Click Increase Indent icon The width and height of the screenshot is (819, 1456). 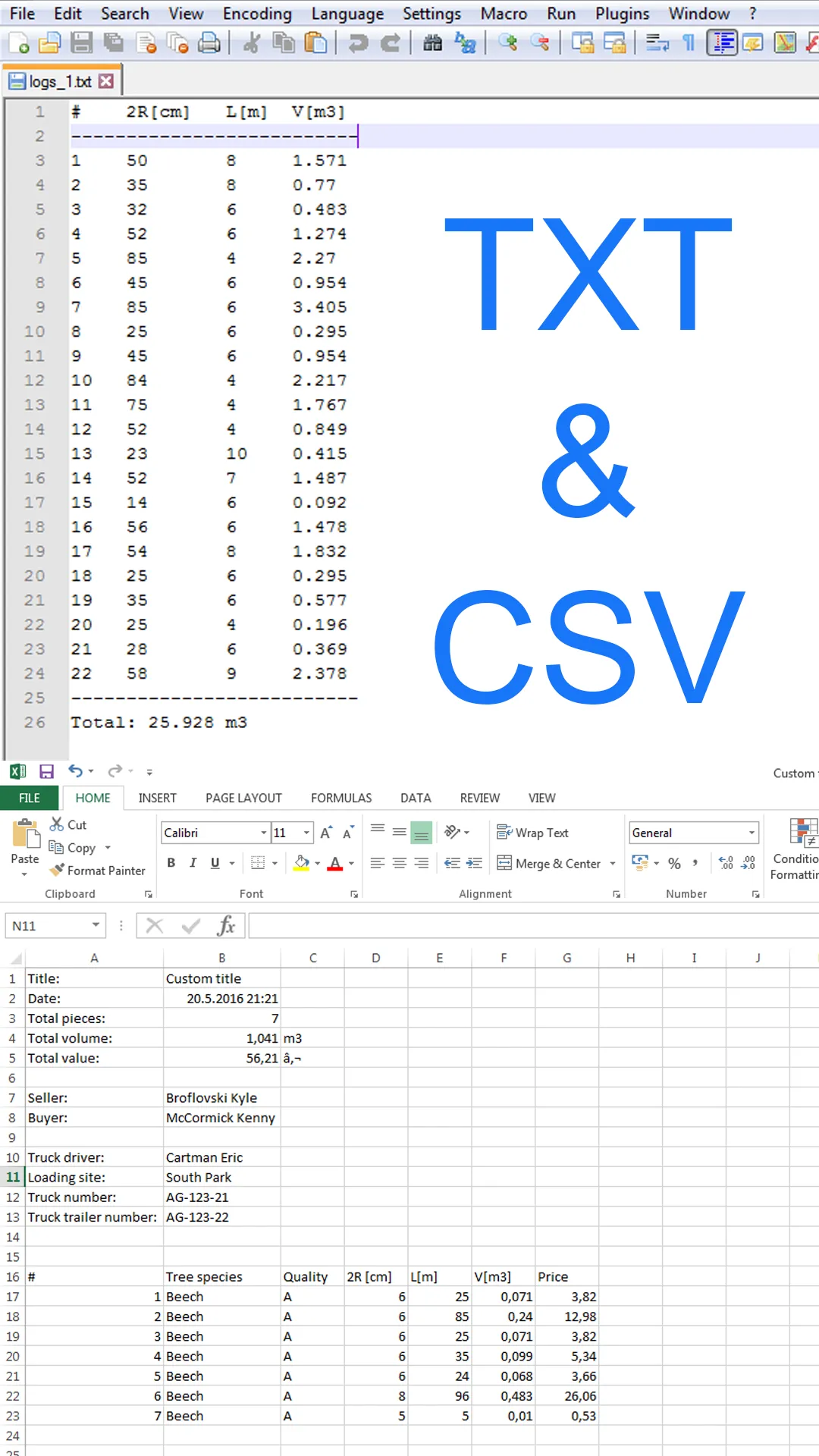[x=475, y=863]
